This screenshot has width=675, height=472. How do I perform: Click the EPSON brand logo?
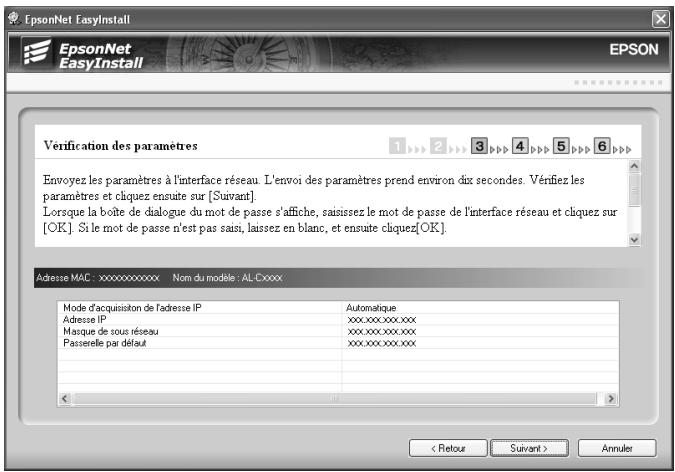(x=634, y=50)
